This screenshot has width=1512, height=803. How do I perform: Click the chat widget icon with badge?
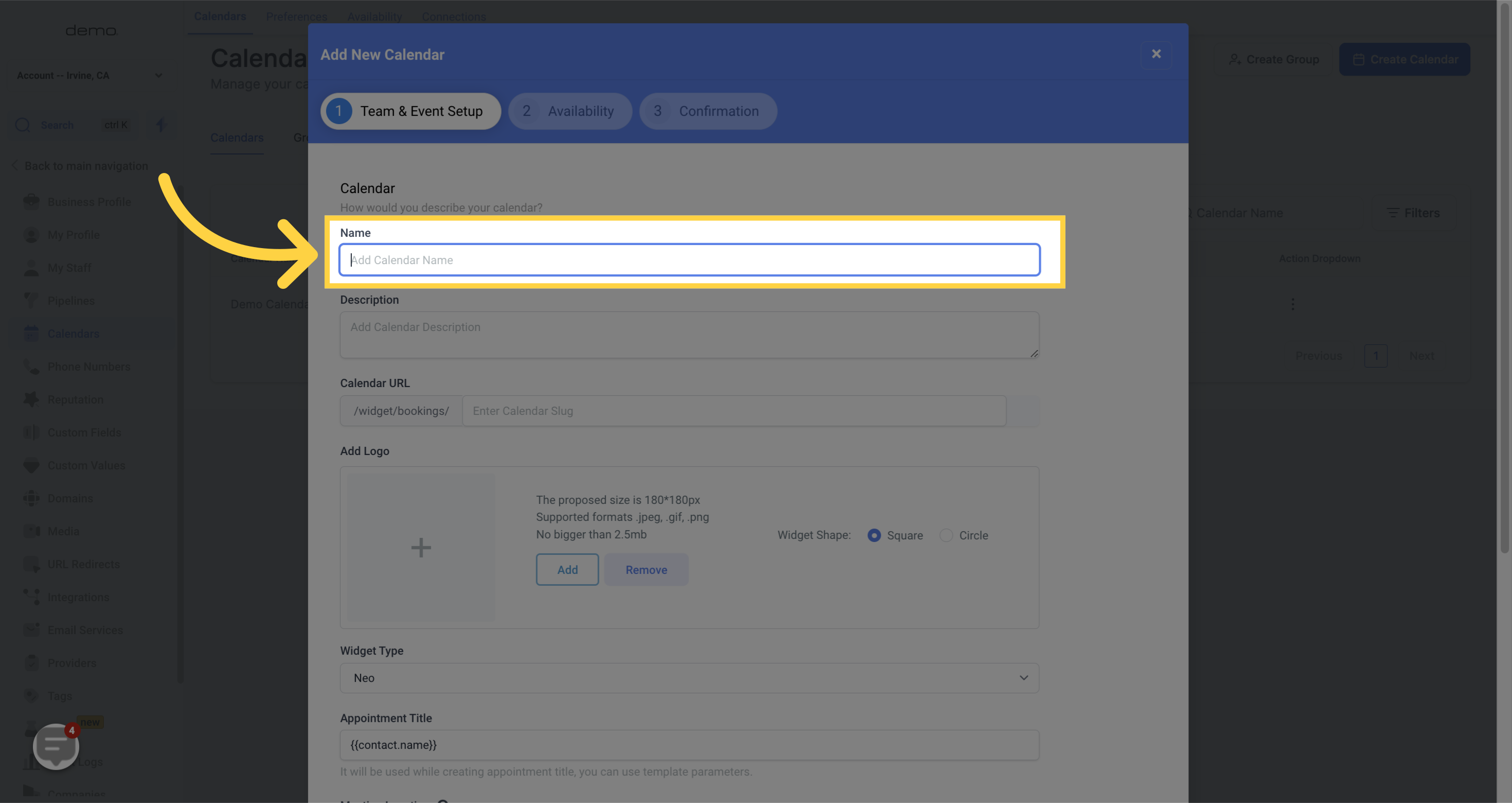[56, 746]
